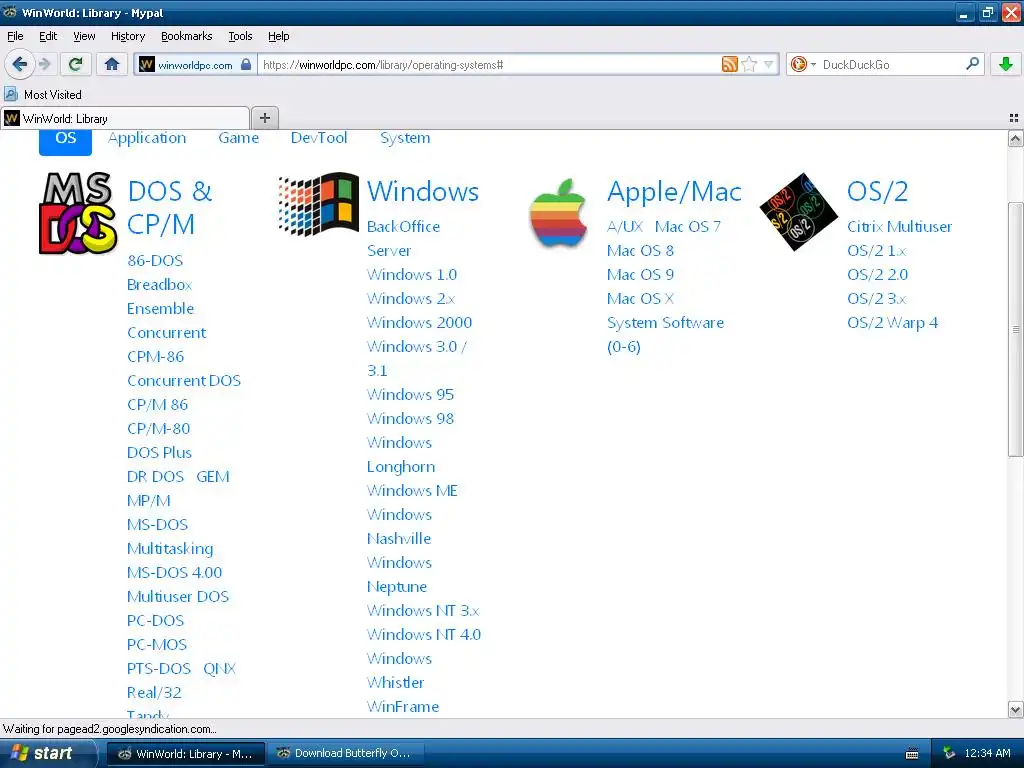Open the OS/2 heading link
Screen dimensions: 1024x768
(877, 192)
